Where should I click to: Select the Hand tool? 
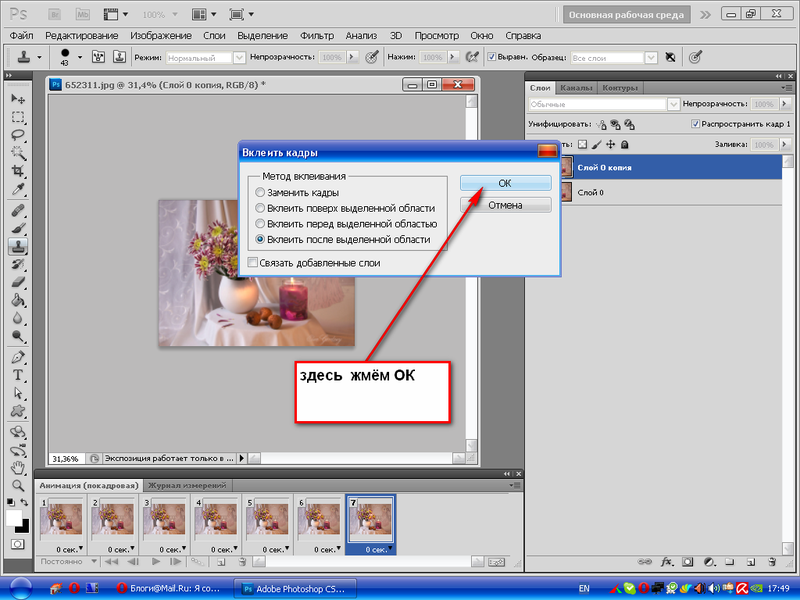(18, 467)
